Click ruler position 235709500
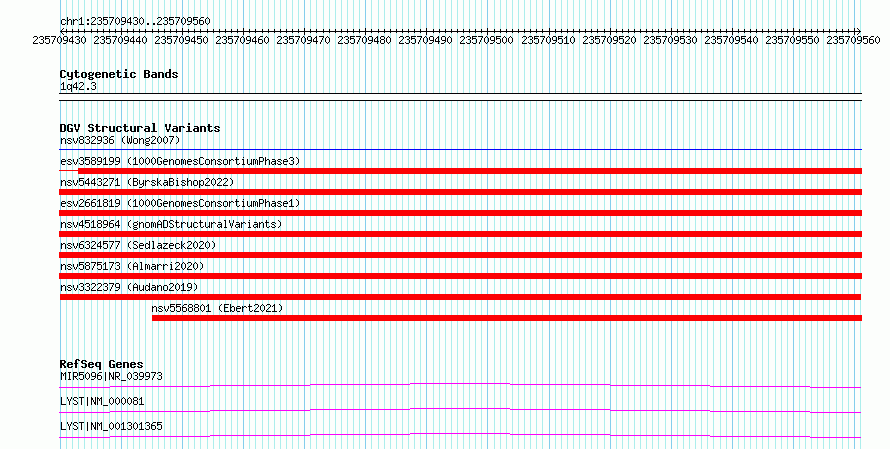 pos(486,40)
